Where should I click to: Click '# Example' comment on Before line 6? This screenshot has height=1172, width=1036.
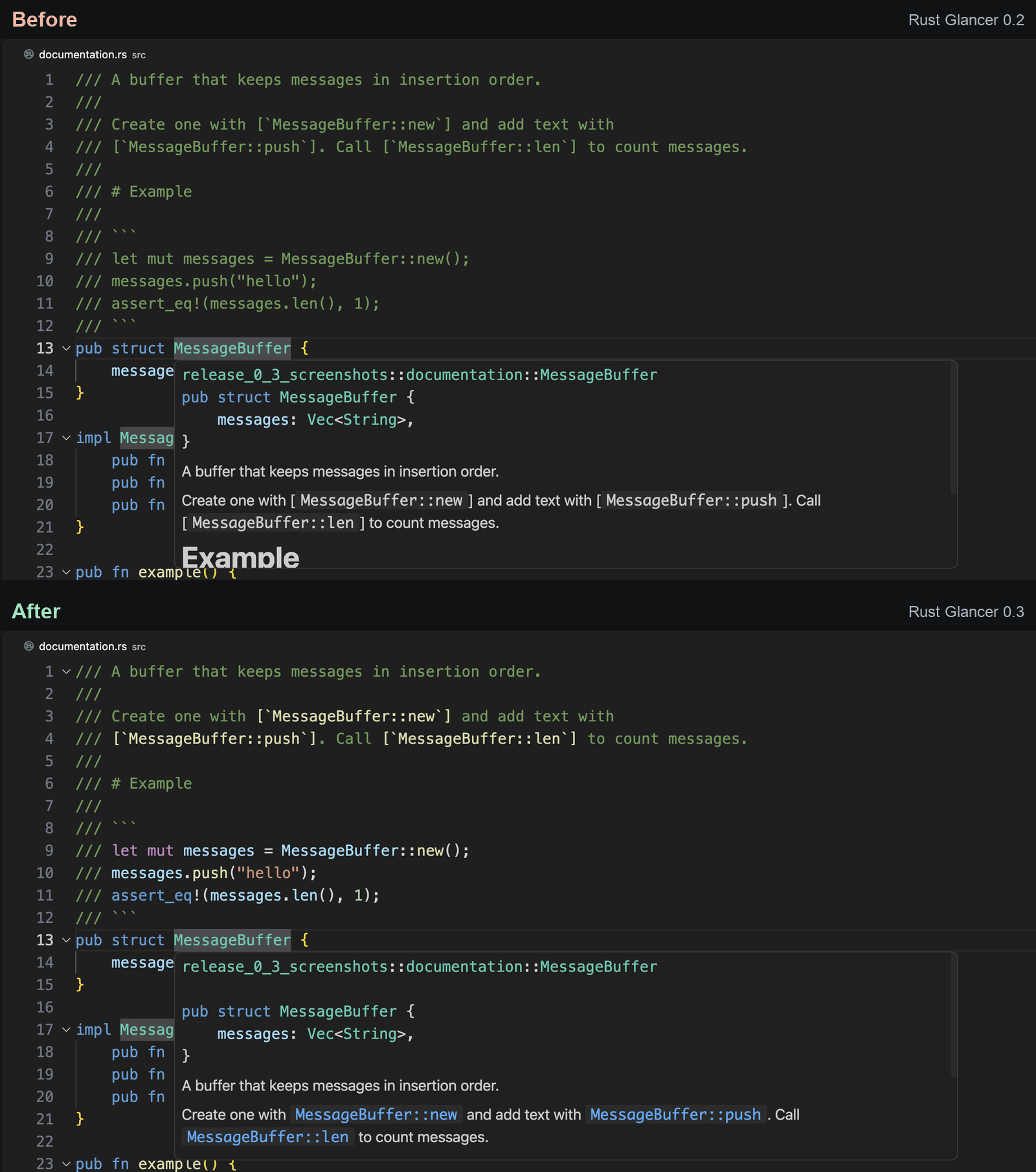tap(152, 192)
